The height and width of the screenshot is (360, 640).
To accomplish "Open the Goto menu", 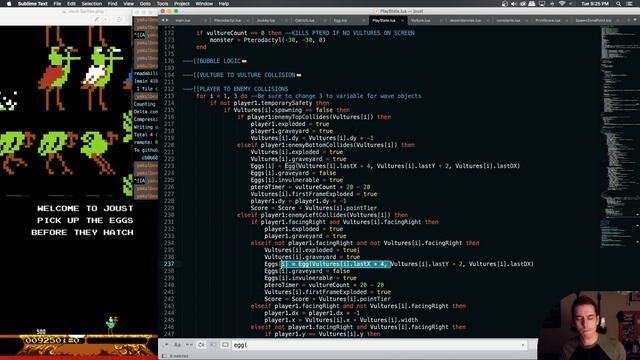I will tap(145, 4).
